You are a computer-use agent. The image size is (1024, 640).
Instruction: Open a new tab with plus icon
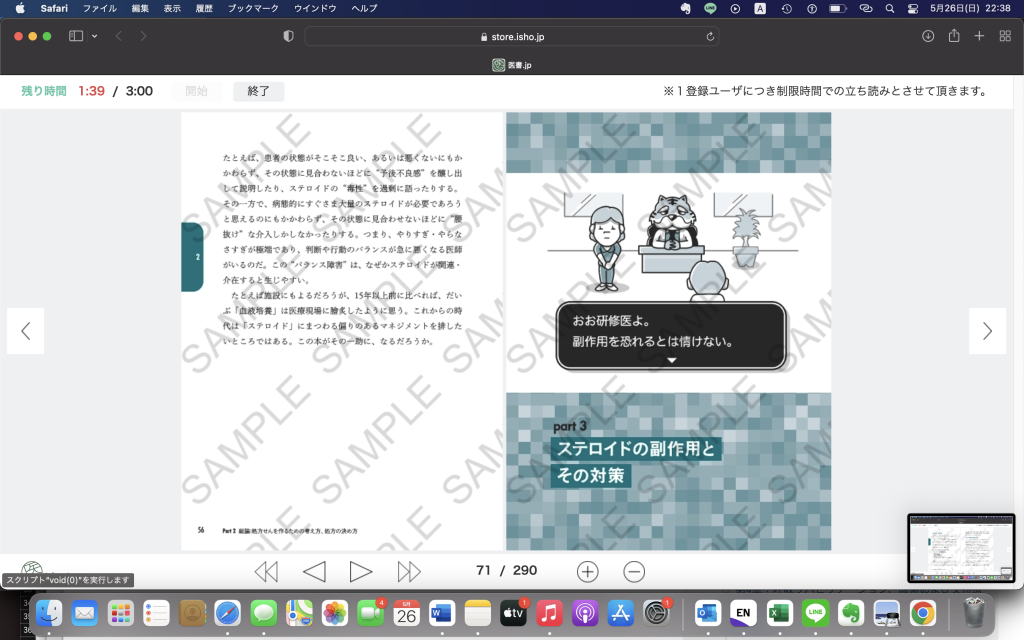(x=979, y=36)
